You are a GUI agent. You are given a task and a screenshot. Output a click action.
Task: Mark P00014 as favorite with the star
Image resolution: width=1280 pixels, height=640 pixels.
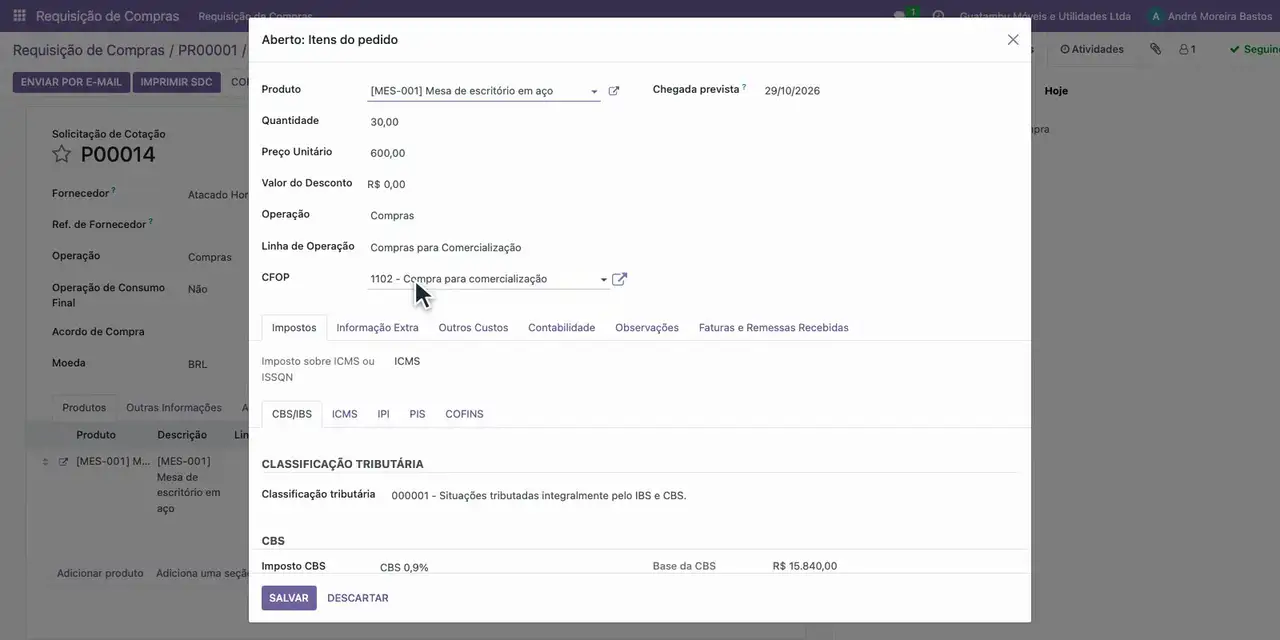[x=62, y=154]
